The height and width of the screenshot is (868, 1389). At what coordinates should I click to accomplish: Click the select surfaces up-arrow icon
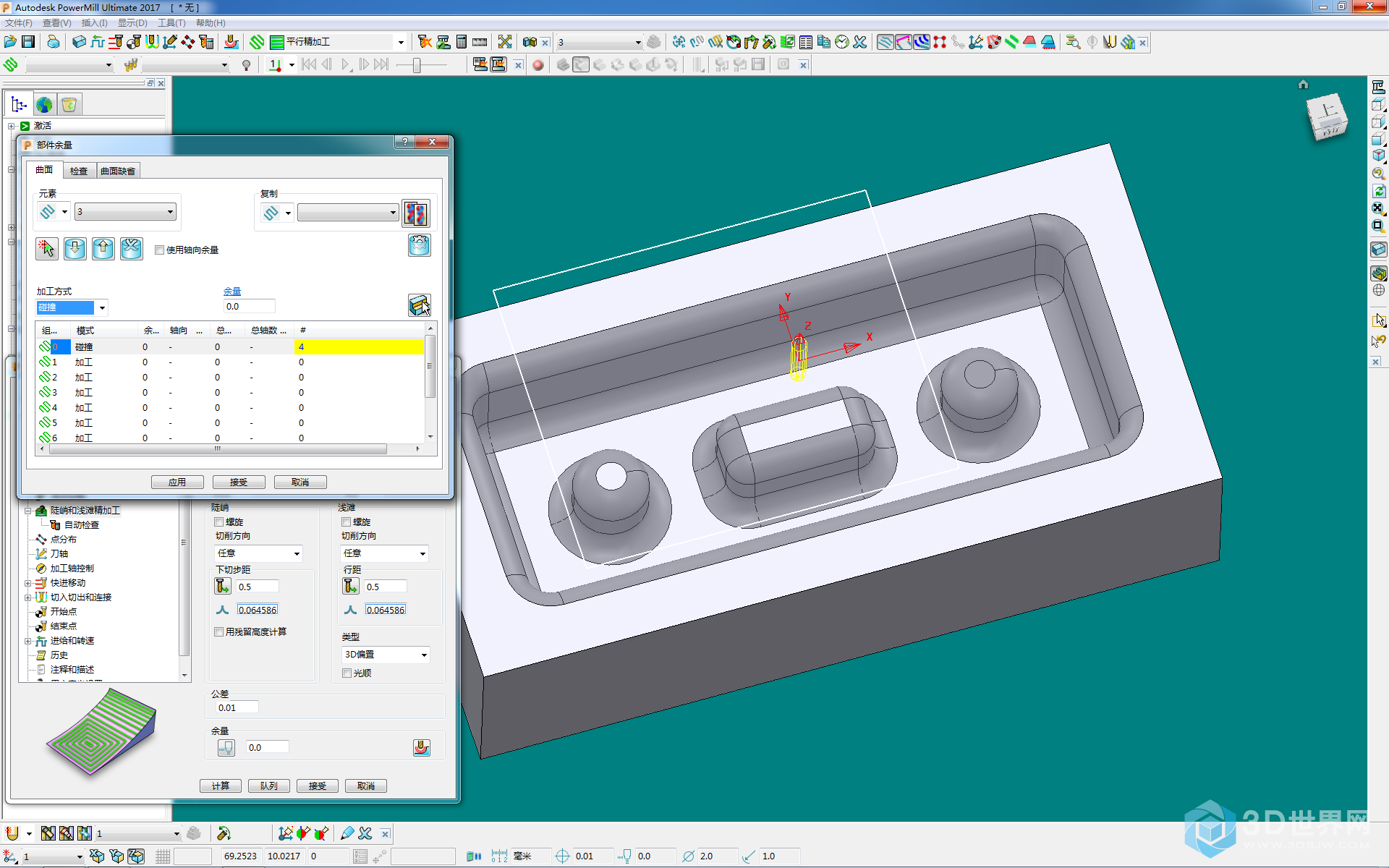[103, 249]
